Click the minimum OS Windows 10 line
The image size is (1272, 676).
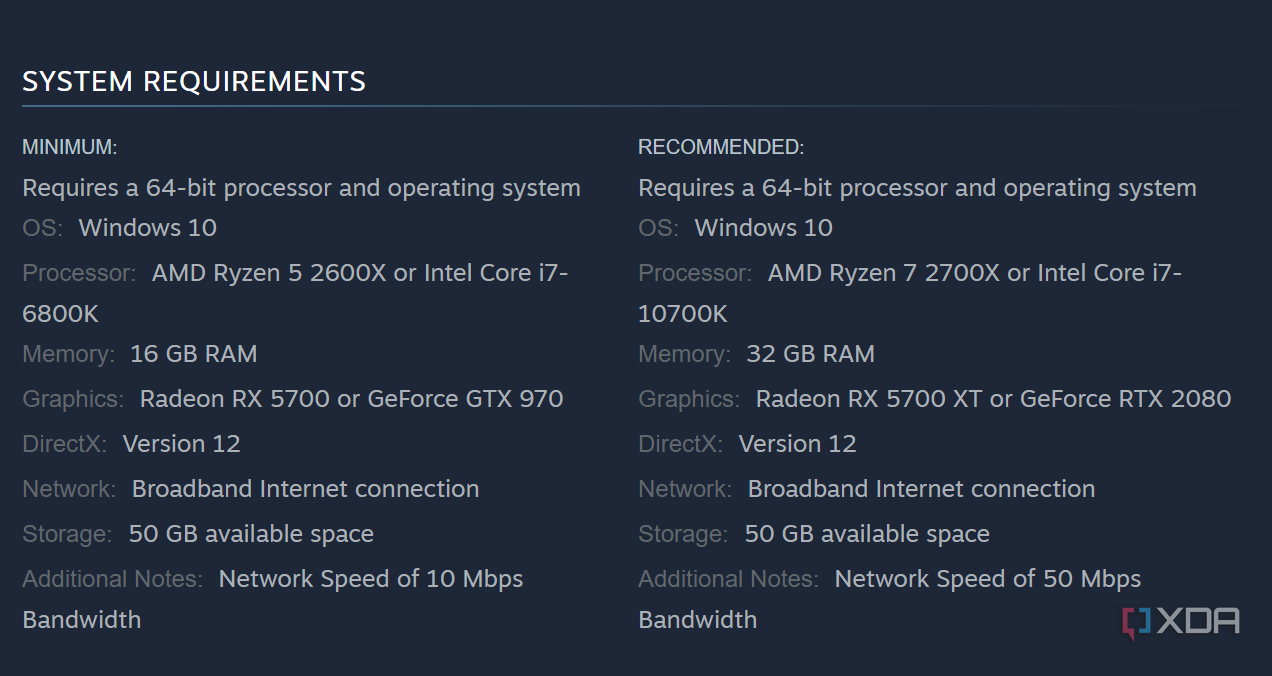coord(147,228)
